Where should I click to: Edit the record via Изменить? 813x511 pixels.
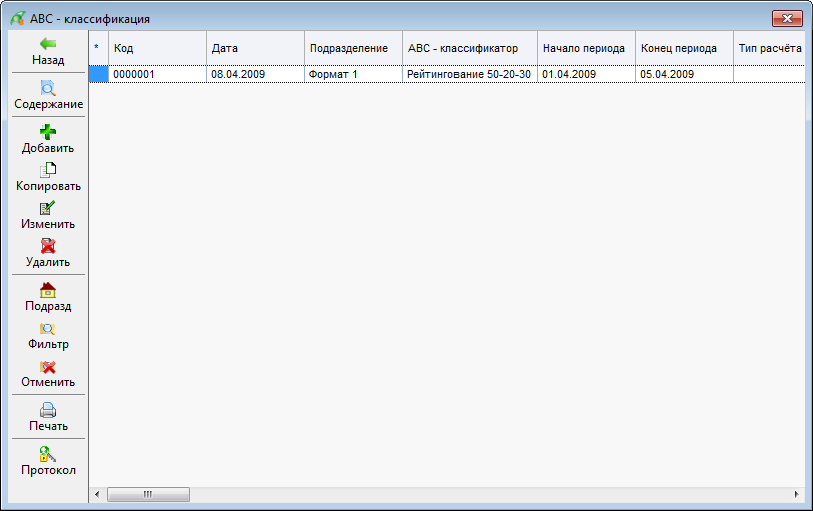point(48,216)
